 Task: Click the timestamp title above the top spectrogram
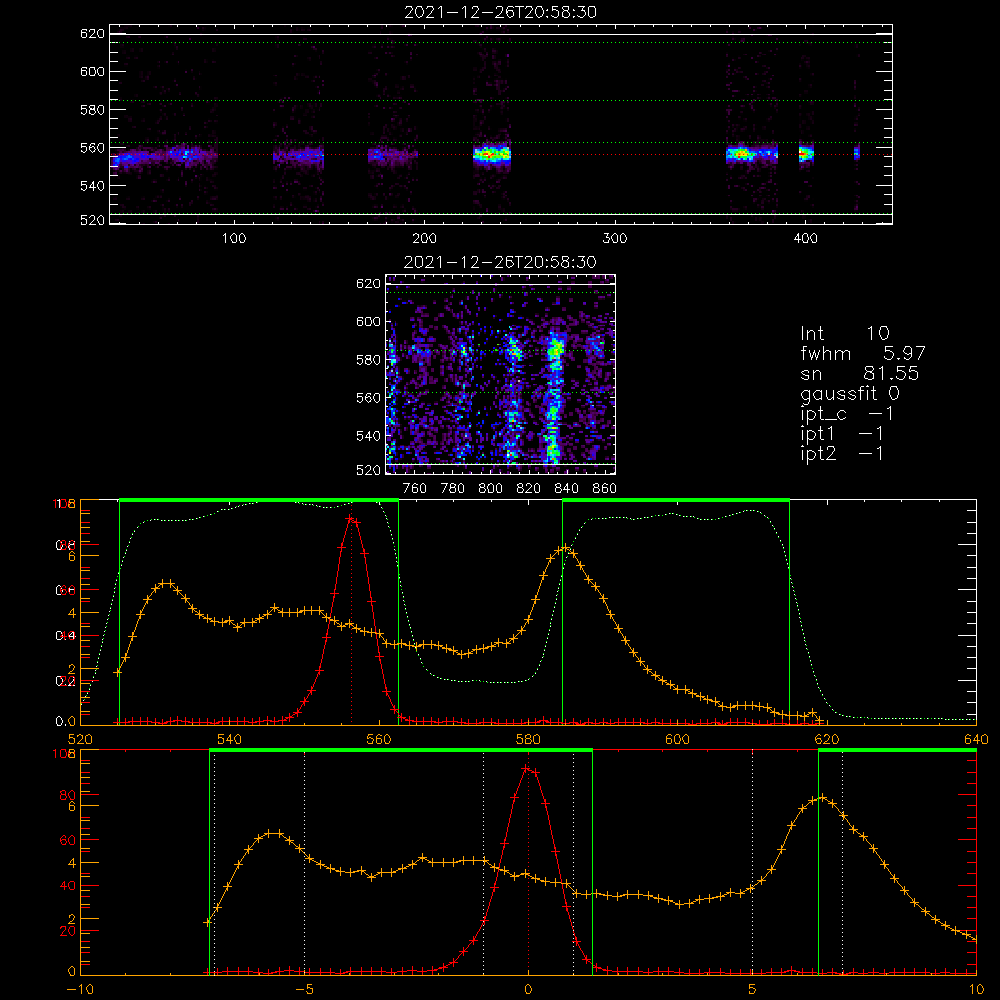[500, 12]
